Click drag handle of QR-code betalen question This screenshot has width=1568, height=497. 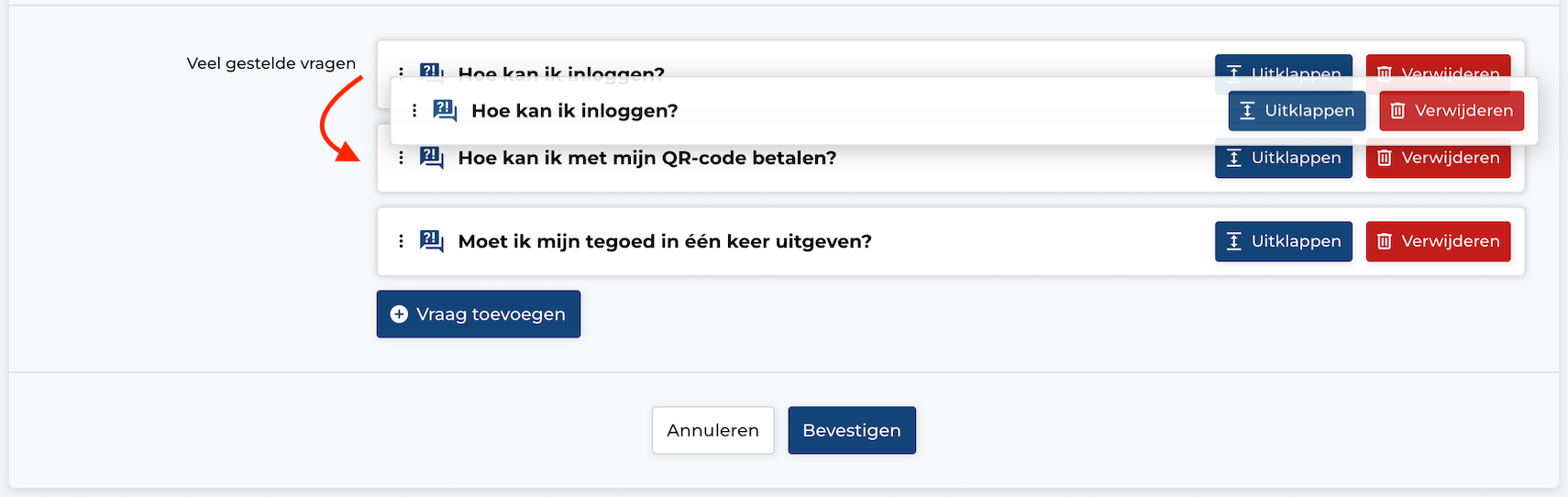coord(401,158)
